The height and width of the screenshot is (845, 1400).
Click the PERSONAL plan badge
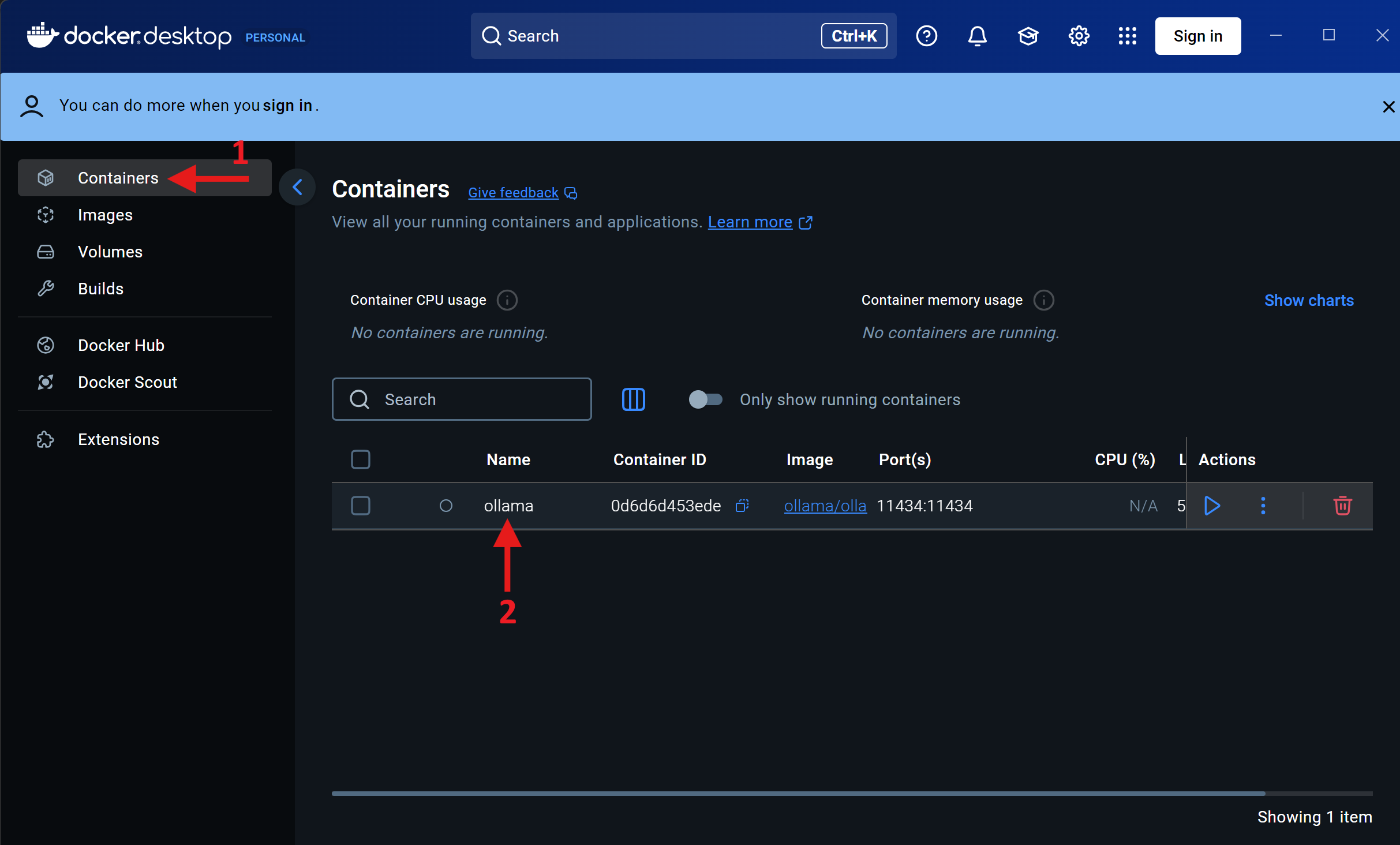point(275,38)
